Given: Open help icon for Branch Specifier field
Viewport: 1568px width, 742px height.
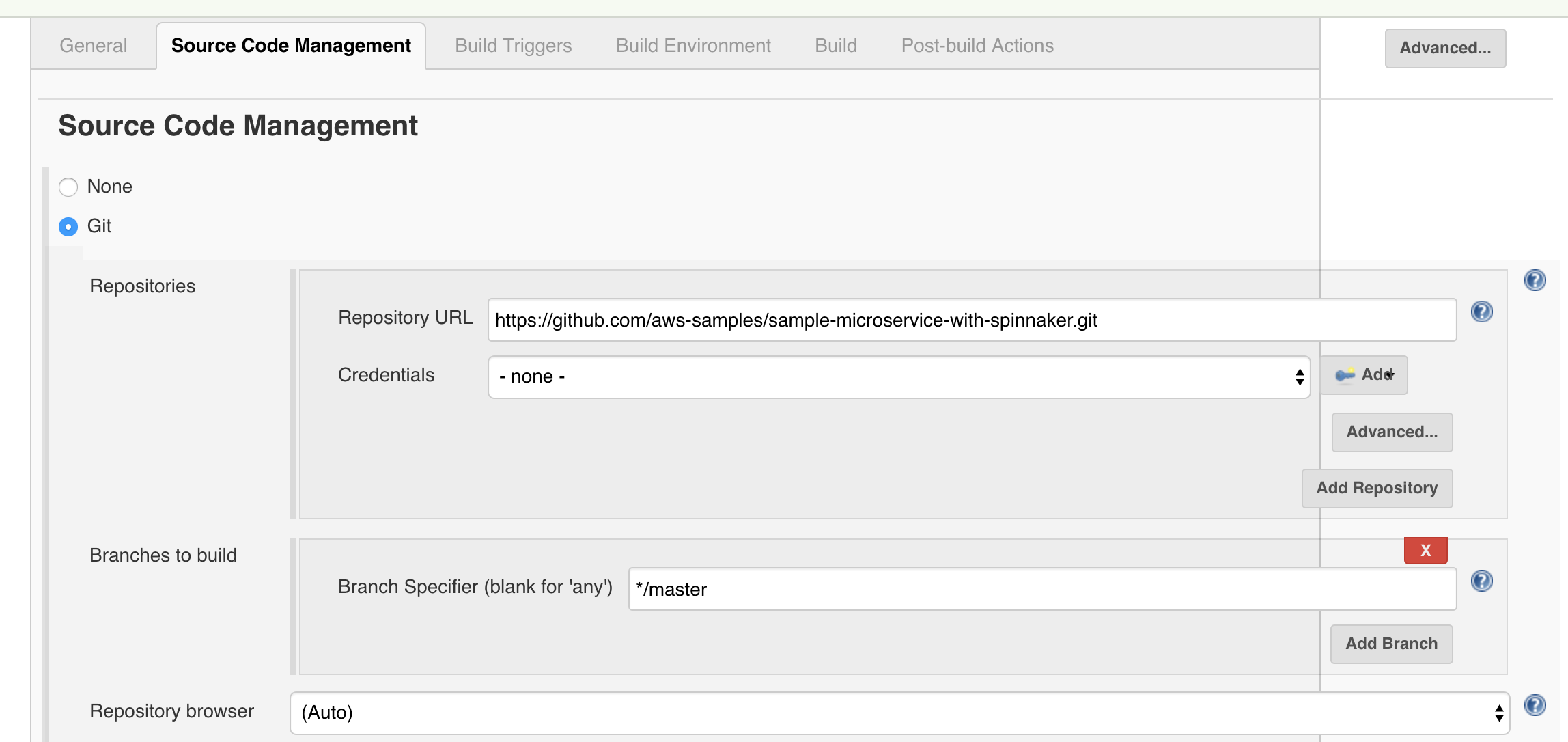Looking at the screenshot, I should tap(1481, 581).
